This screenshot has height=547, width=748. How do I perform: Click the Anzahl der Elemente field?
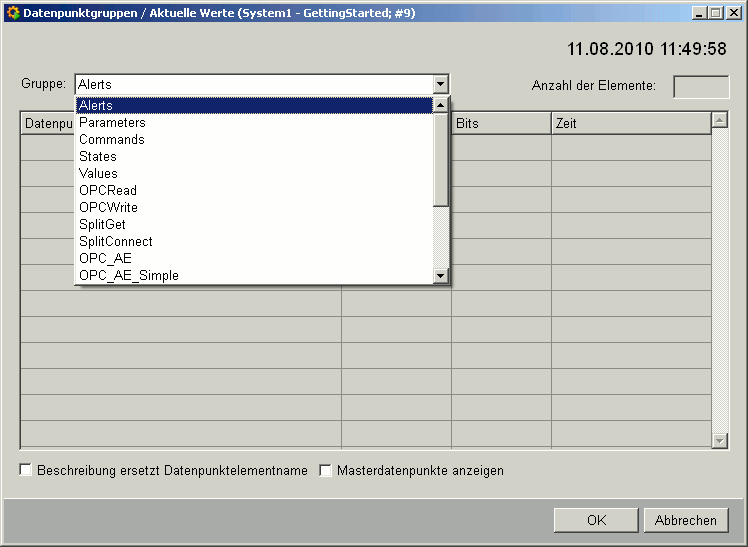click(701, 86)
